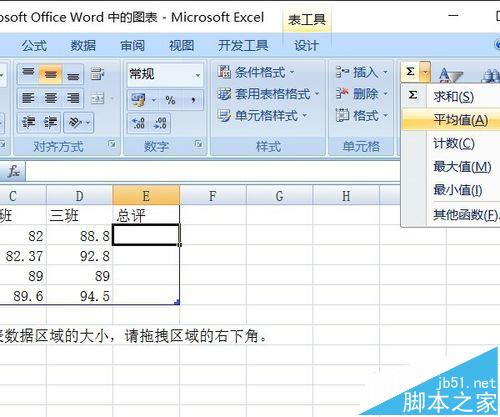500x417 pixels.
Task: Minimize the Excel window
Action: [453, 15]
